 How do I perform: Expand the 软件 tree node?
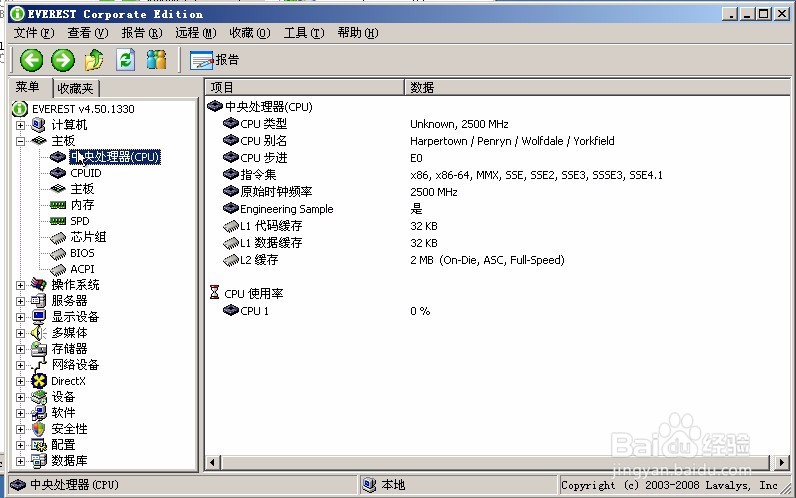point(20,413)
